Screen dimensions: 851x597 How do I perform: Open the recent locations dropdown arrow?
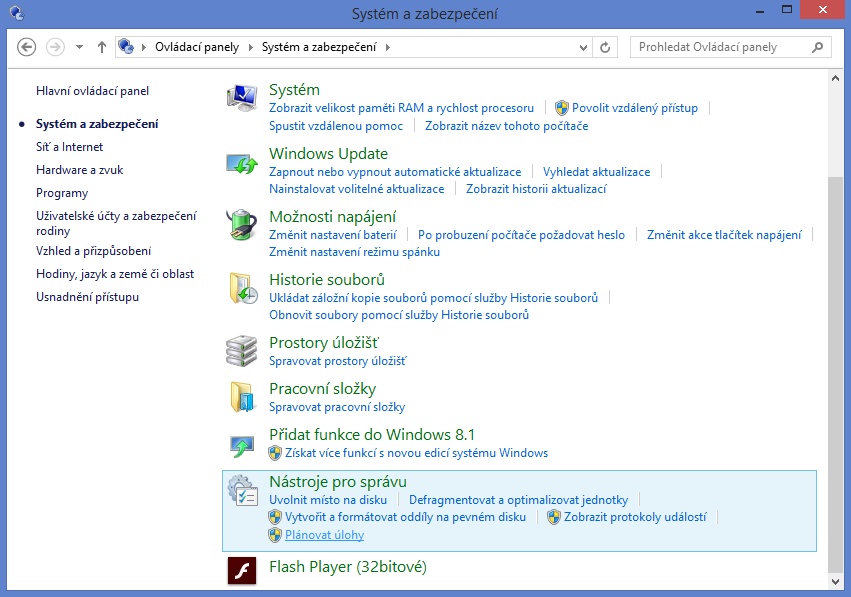tap(79, 47)
